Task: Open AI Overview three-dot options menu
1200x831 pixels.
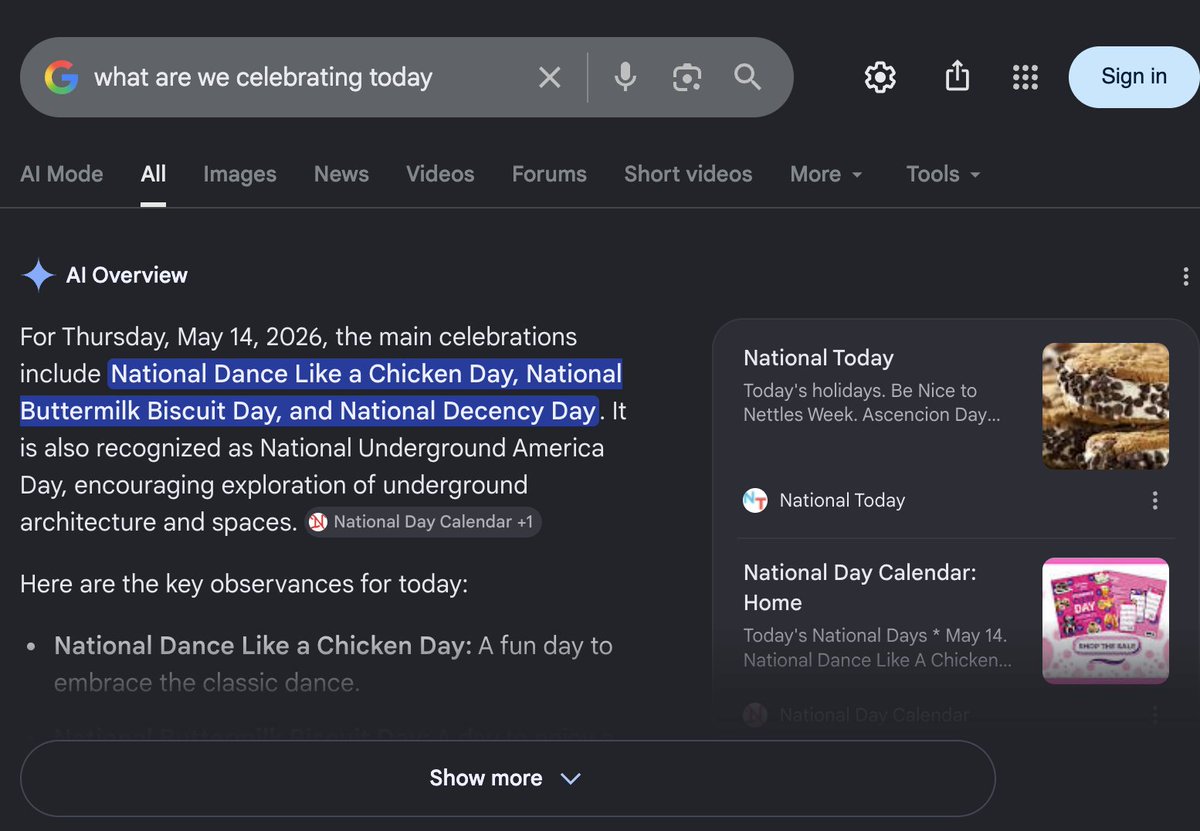Action: tap(1185, 276)
